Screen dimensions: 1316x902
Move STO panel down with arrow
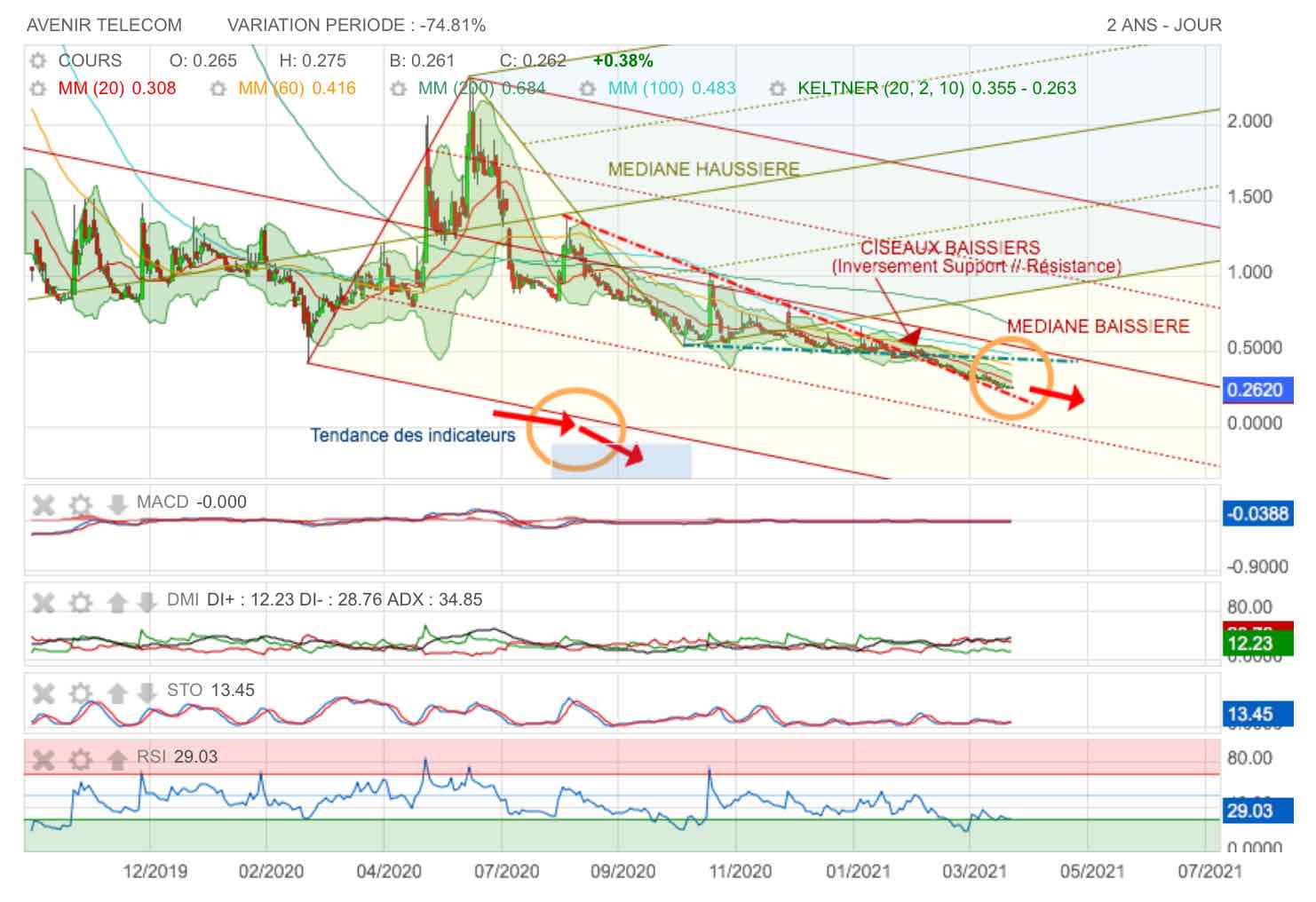pos(147,693)
